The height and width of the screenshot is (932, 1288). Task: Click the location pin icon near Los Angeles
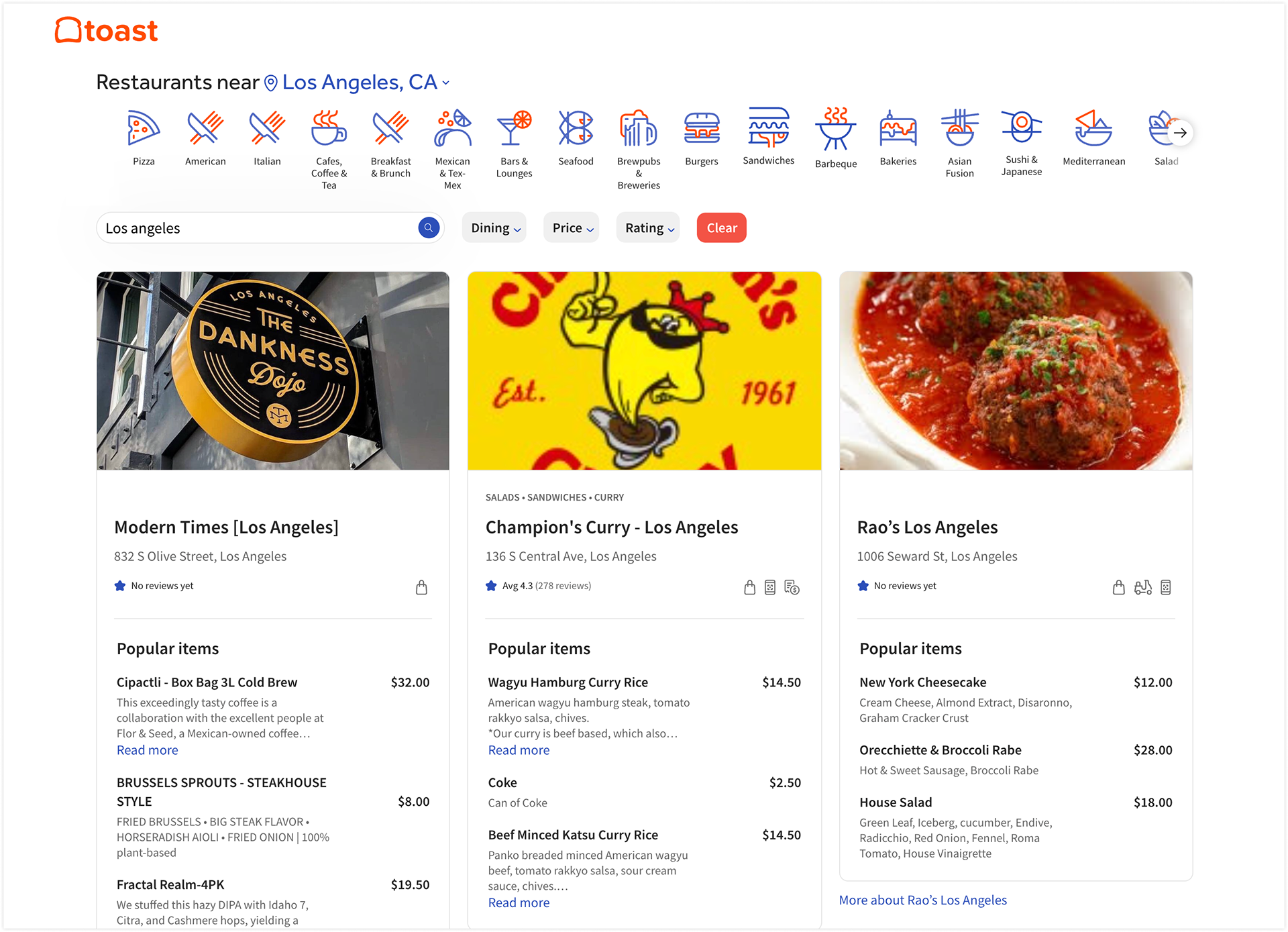tap(271, 83)
